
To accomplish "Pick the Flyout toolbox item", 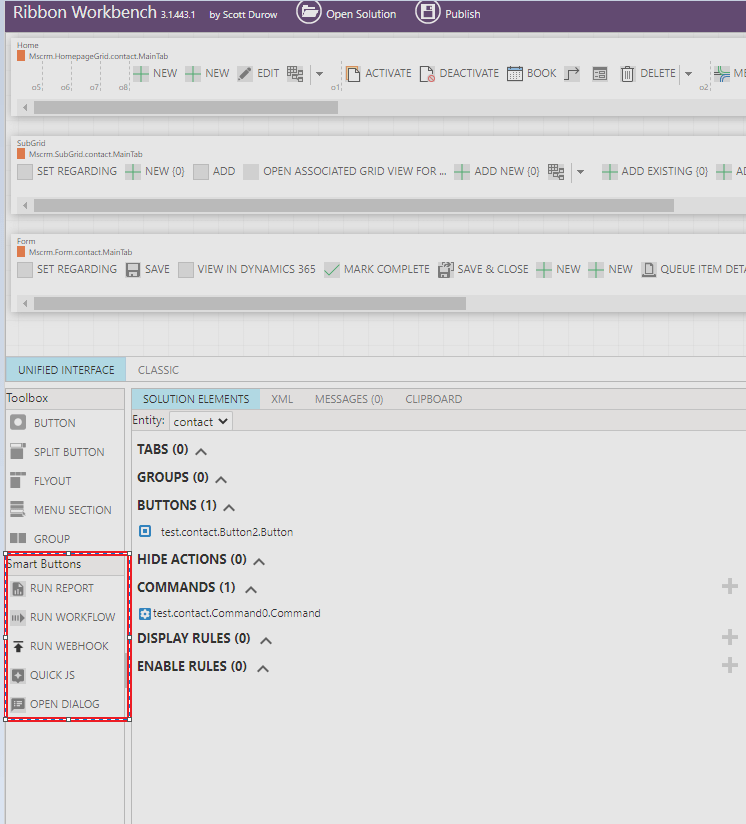I will 52,481.
